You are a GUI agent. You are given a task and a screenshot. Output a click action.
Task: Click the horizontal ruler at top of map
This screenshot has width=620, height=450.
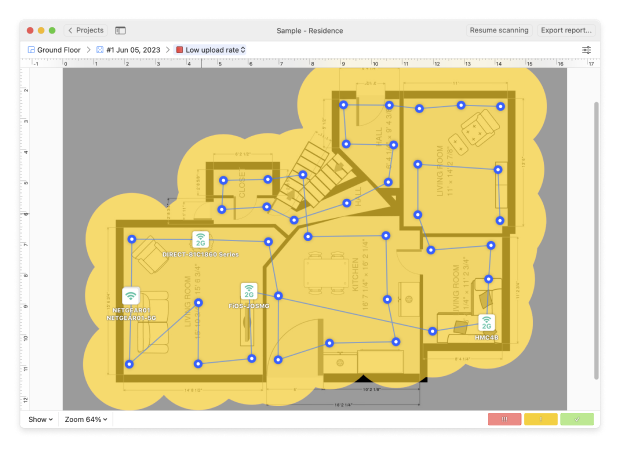[310, 63]
